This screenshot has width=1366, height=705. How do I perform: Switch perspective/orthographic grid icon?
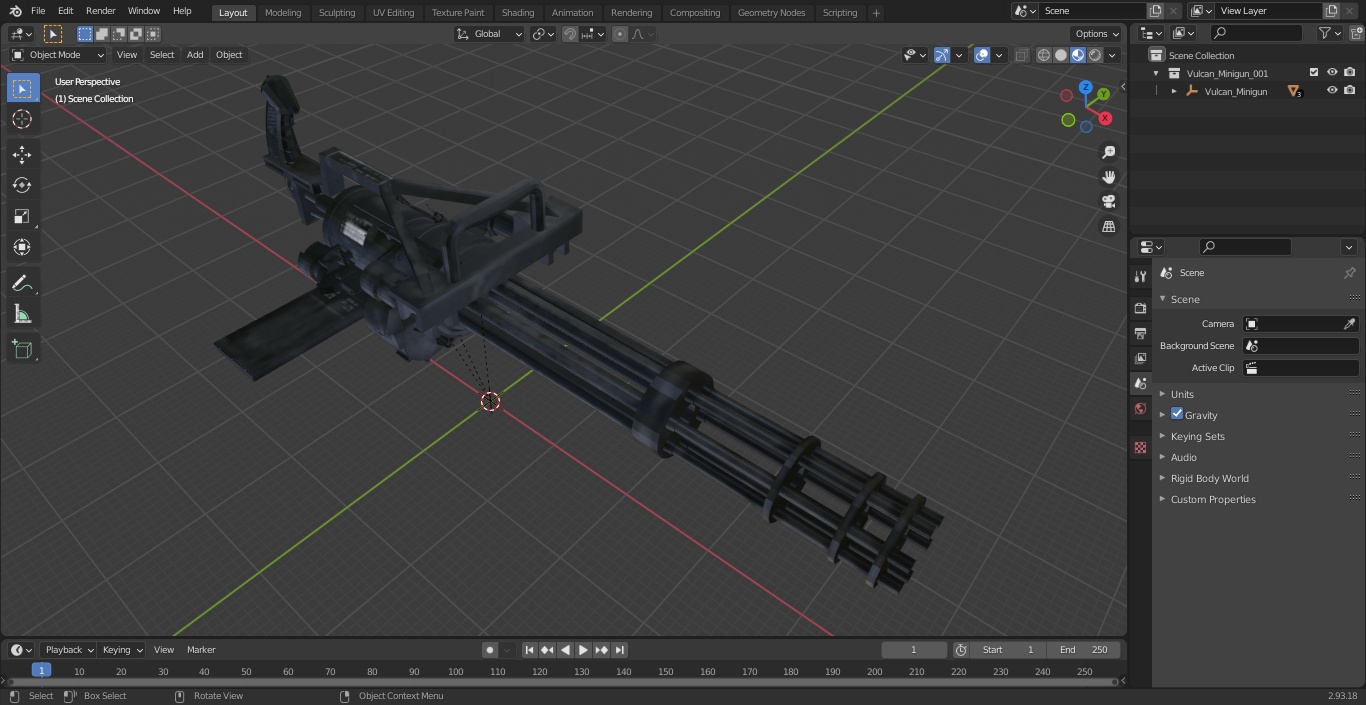coord(1108,227)
